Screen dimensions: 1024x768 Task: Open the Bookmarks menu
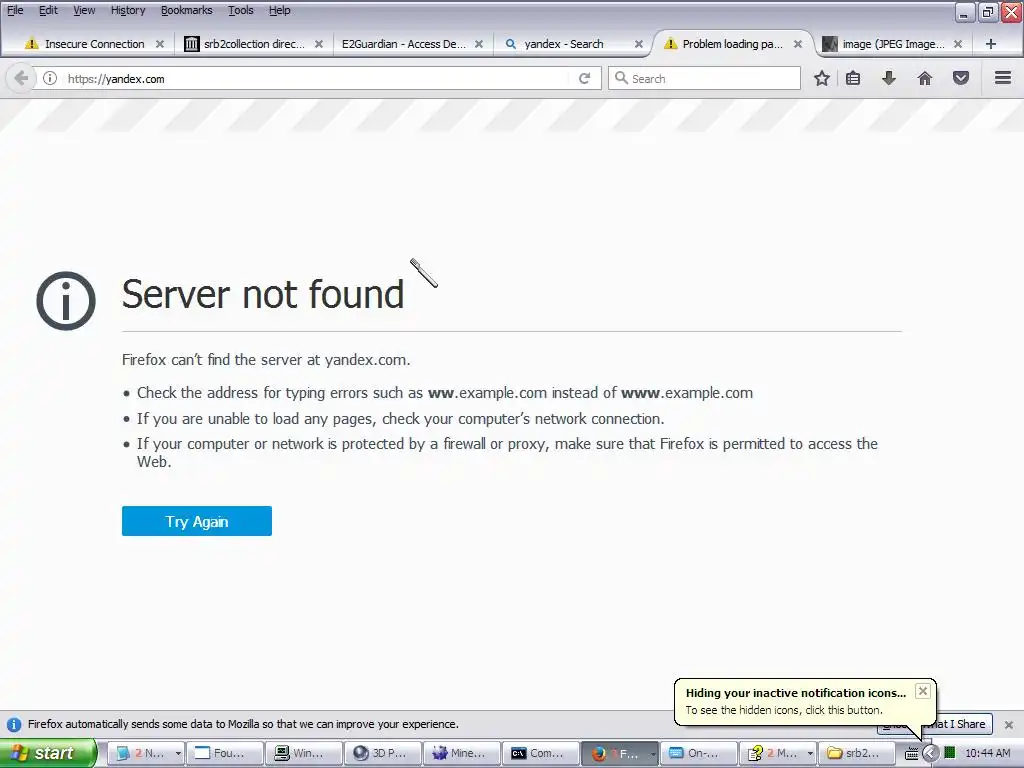186,10
